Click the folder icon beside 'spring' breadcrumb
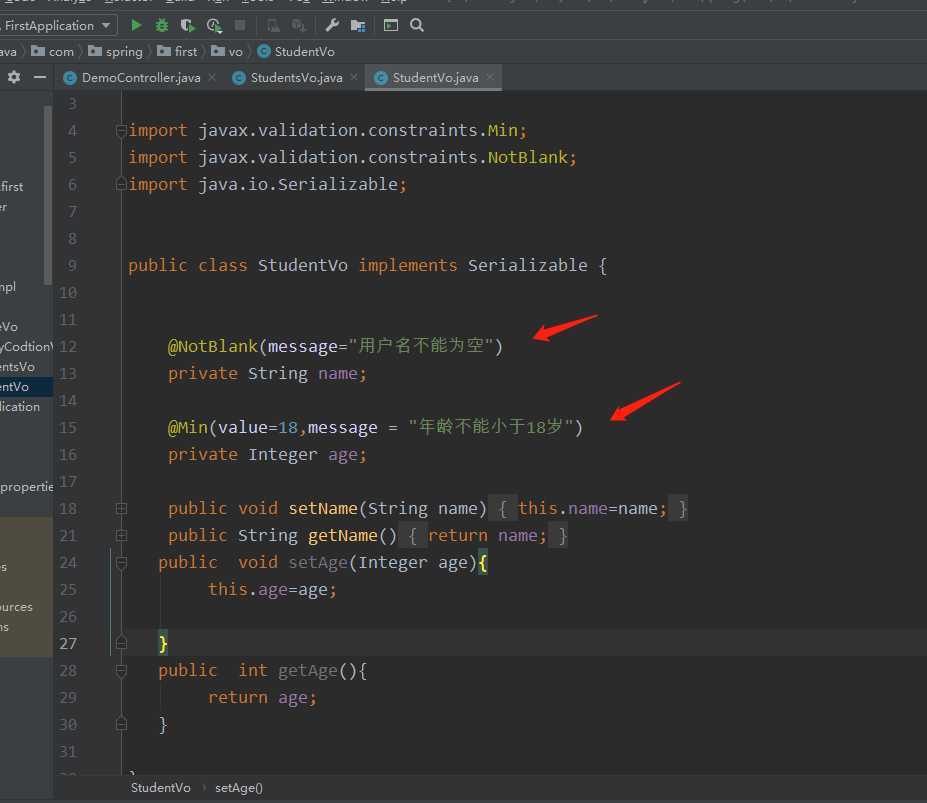The image size is (927, 803). (x=95, y=51)
